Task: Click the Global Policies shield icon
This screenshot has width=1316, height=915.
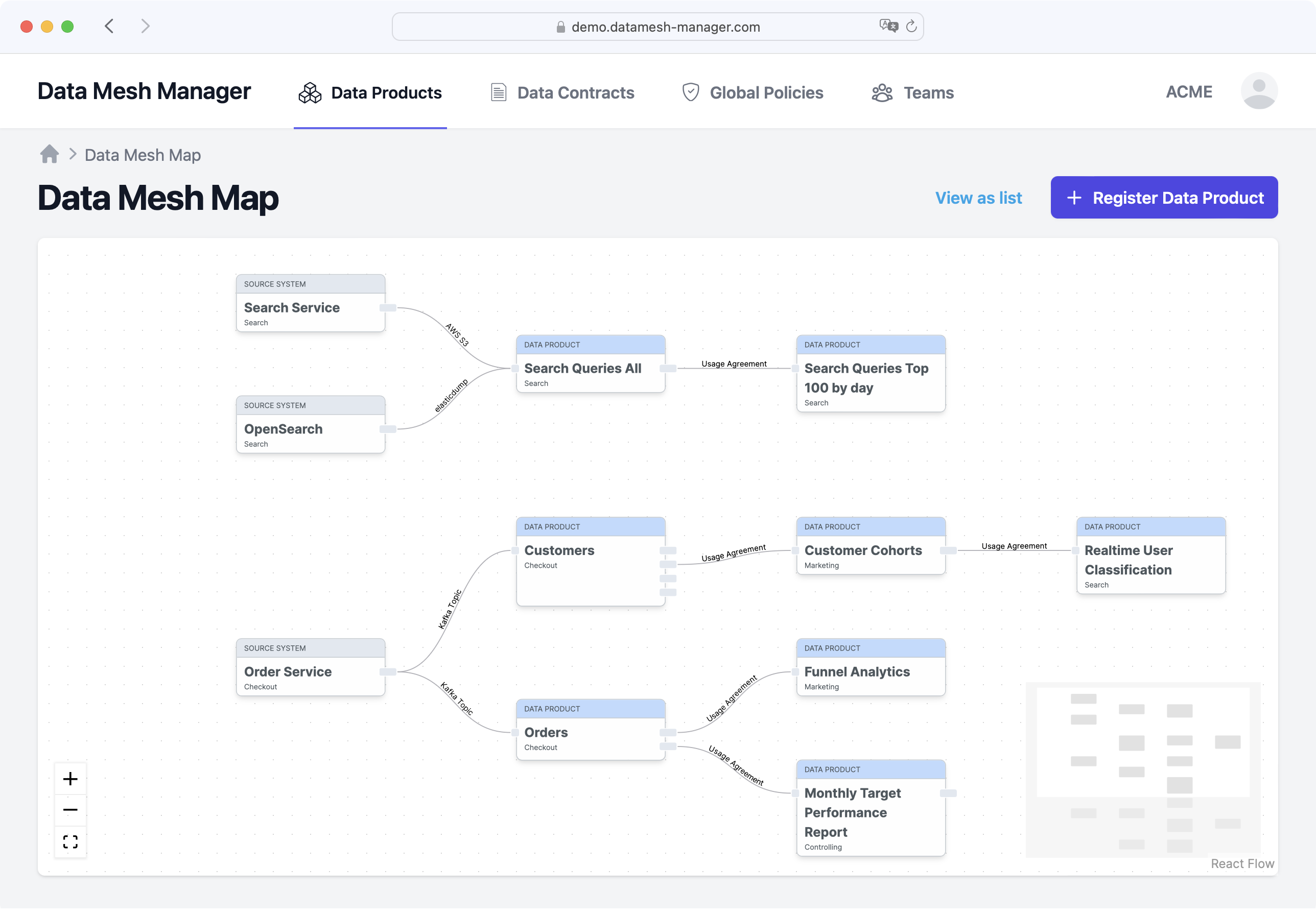Action: pos(691,92)
